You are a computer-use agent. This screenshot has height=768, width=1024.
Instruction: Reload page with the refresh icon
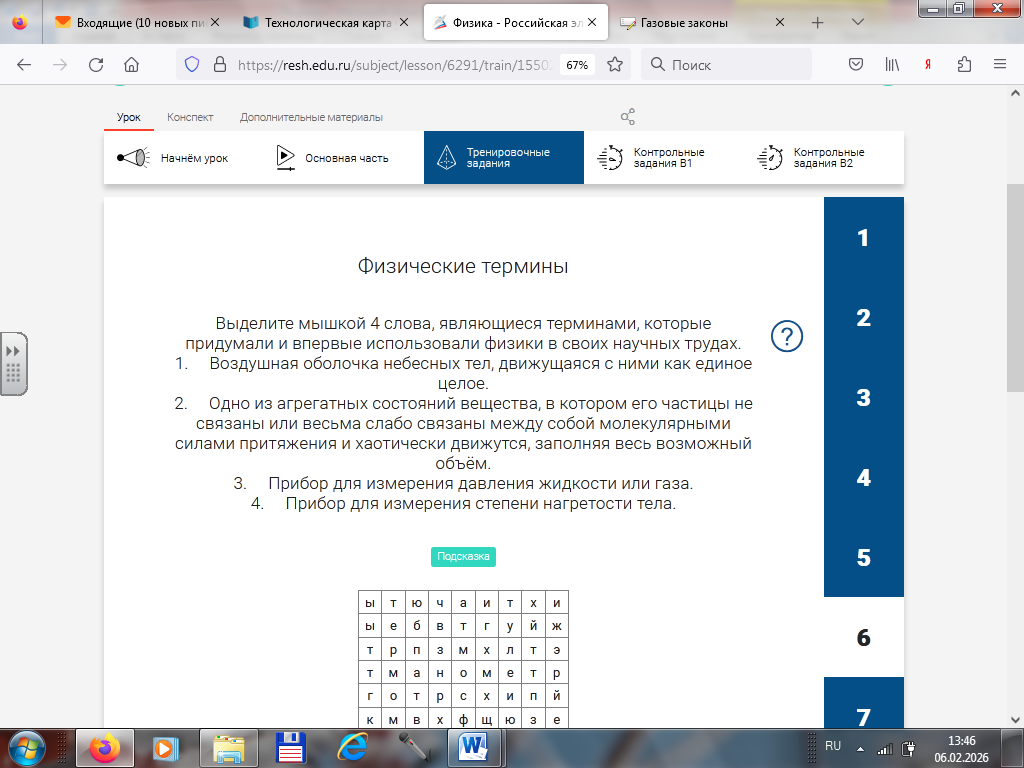(96, 65)
